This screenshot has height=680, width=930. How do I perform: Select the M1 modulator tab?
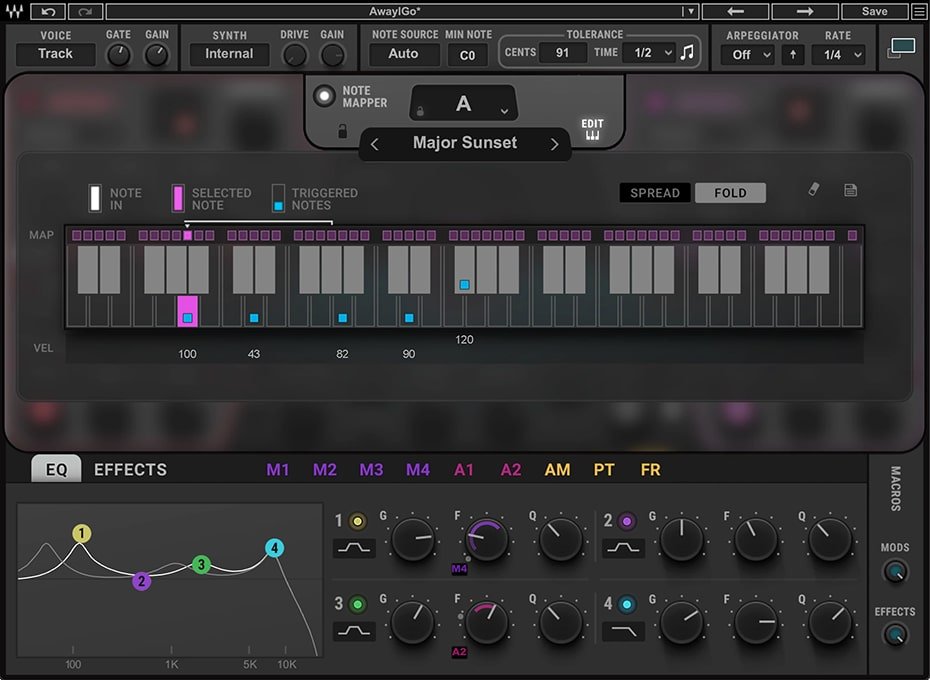point(278,470)
